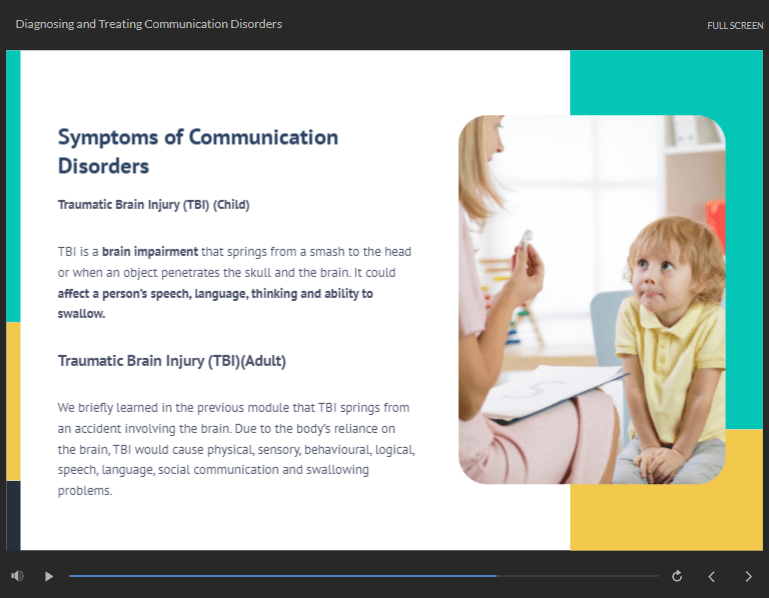
Task: Click the replay circular arrow icon
Action: (677, 576)
